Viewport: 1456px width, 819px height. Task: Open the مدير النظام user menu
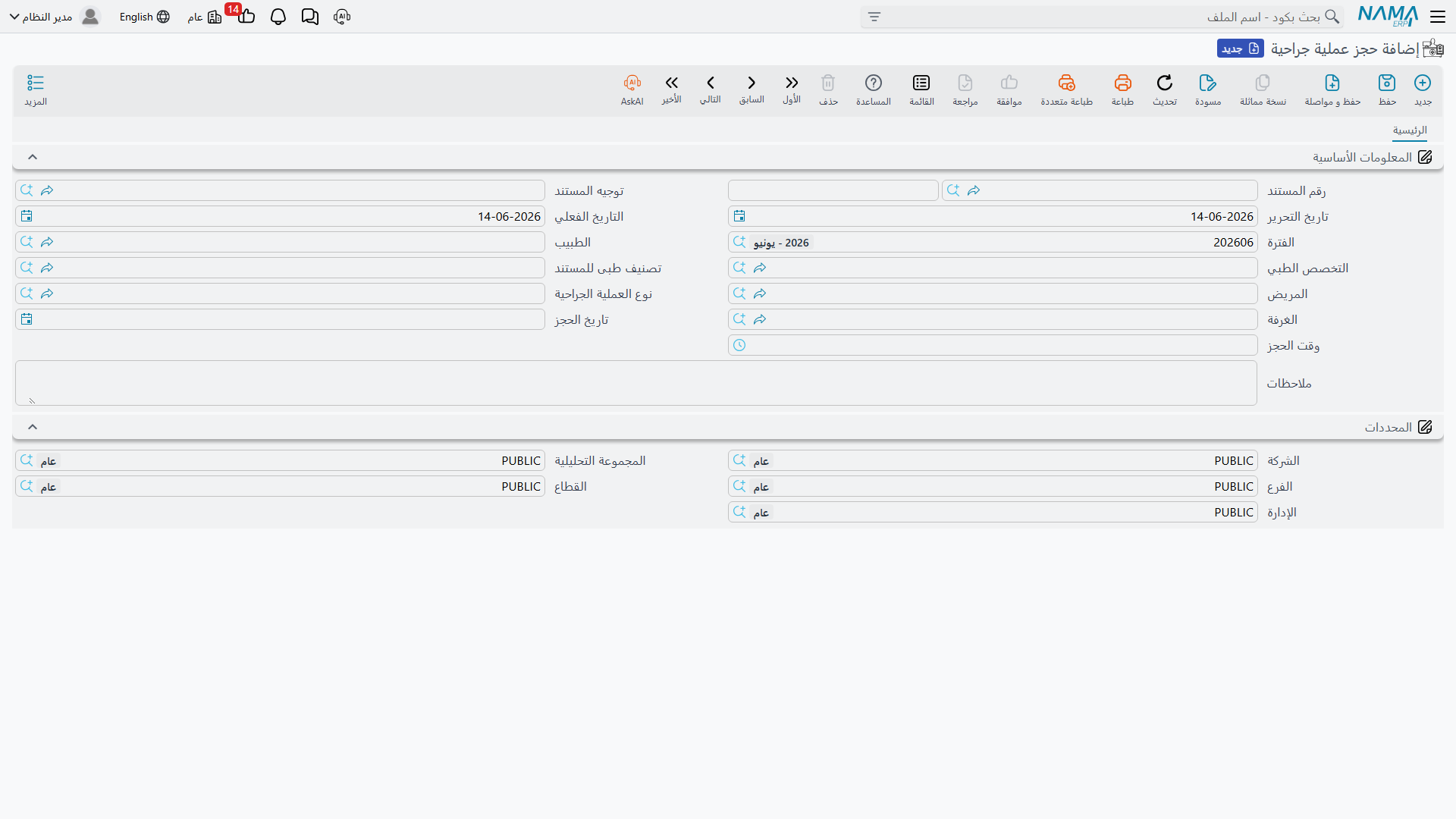(55, 17)
